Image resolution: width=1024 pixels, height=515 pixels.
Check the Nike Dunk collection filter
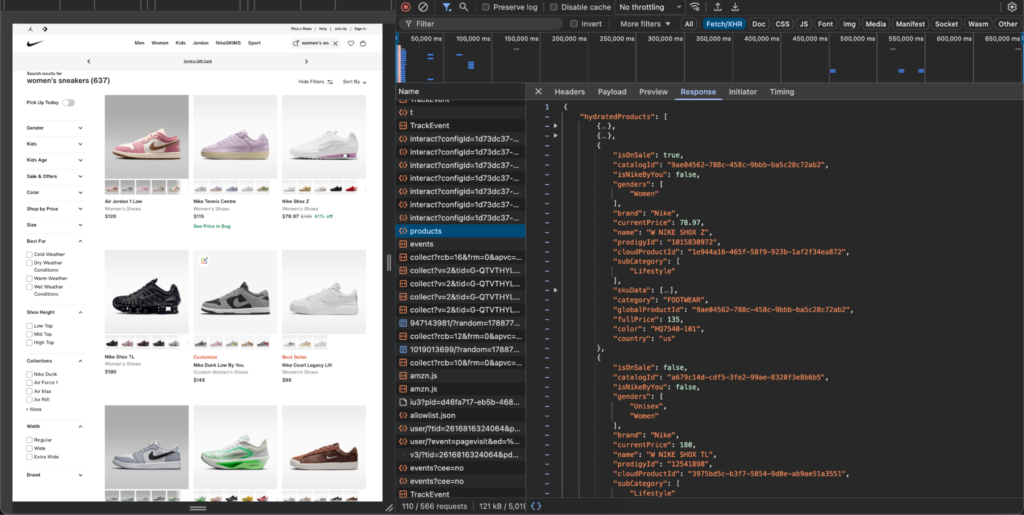point(29,375)
